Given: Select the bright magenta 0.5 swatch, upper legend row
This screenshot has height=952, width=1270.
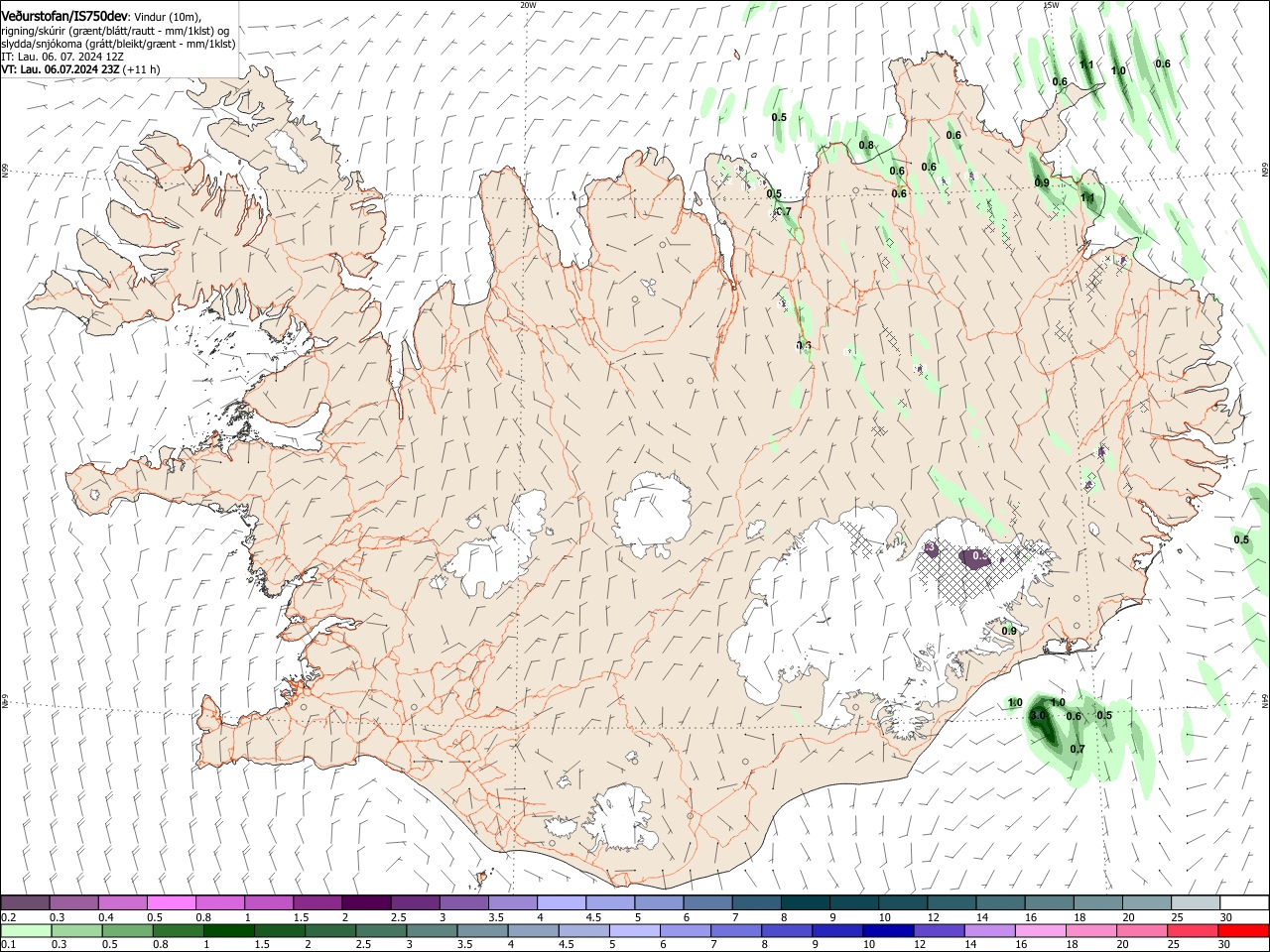Looking at the screenshot, I should (171, 902).
